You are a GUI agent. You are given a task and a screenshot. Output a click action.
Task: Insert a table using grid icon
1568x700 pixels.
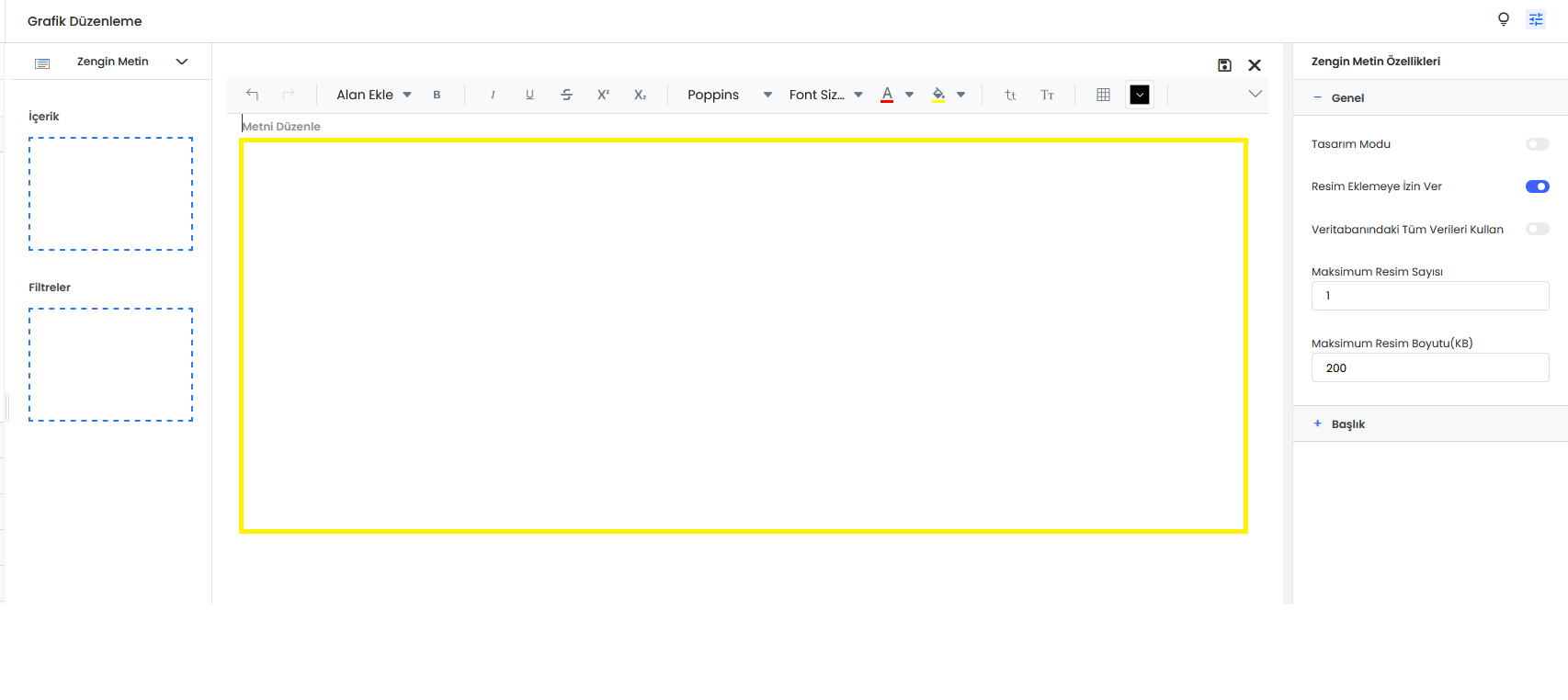pyautogui.click(x=1103, y=95)
